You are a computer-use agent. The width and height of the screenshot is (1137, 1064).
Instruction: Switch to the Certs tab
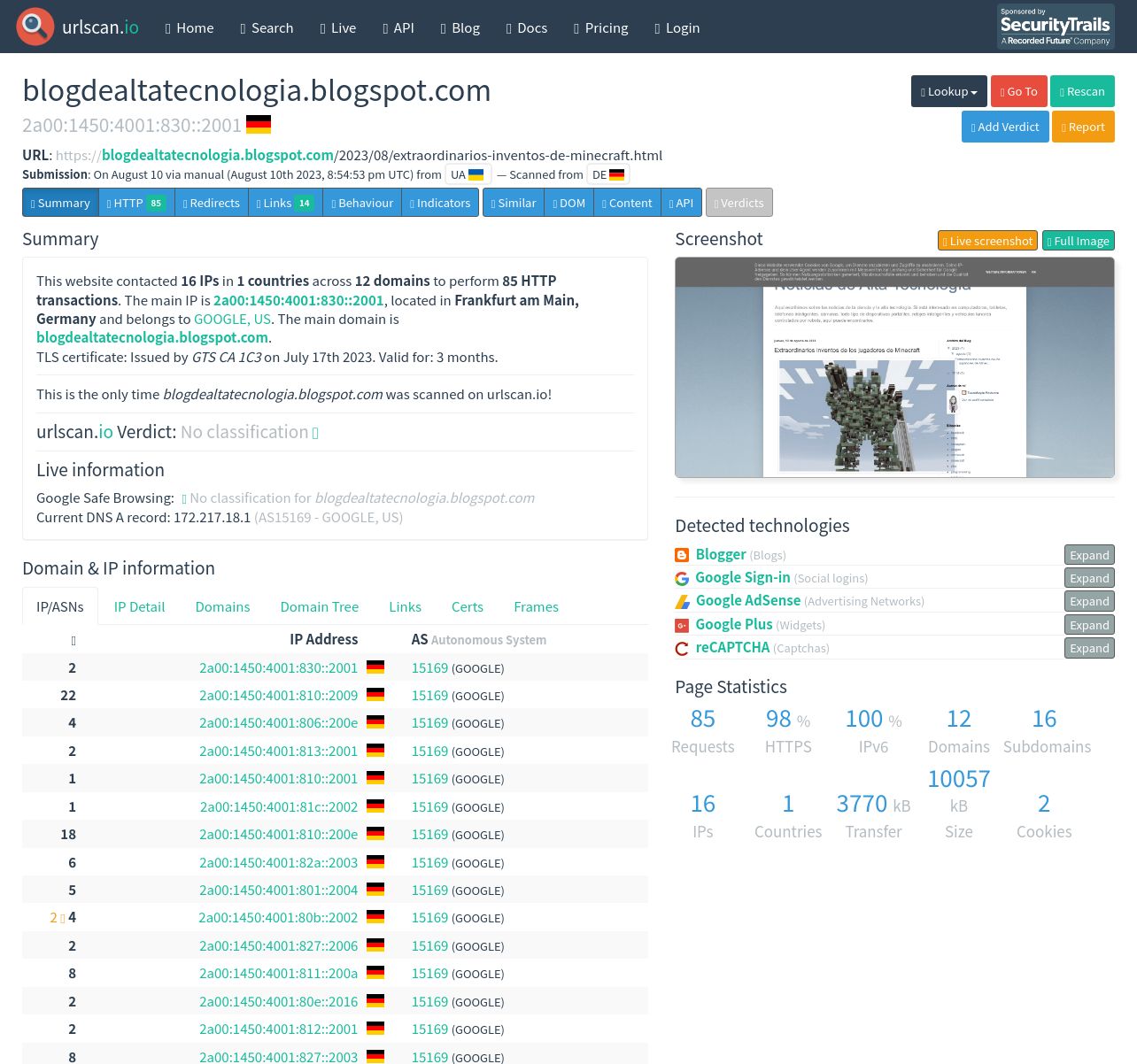click(x=467, y=606)
